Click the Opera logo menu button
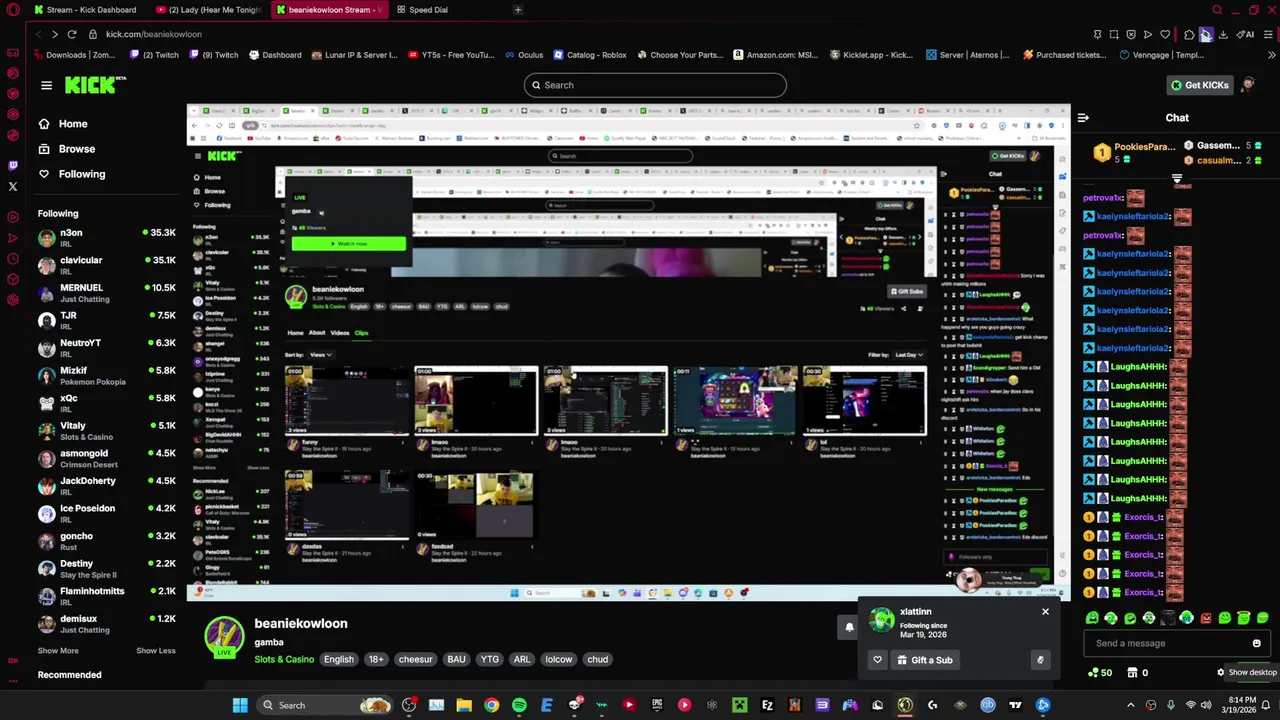The image size is (1280, 720). pyautogui.click(x=13, y=10)
